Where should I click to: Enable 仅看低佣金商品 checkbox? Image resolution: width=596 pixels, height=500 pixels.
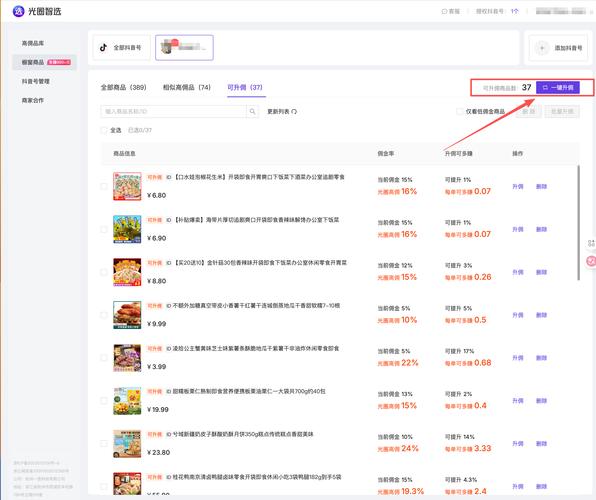pos(460,111)
